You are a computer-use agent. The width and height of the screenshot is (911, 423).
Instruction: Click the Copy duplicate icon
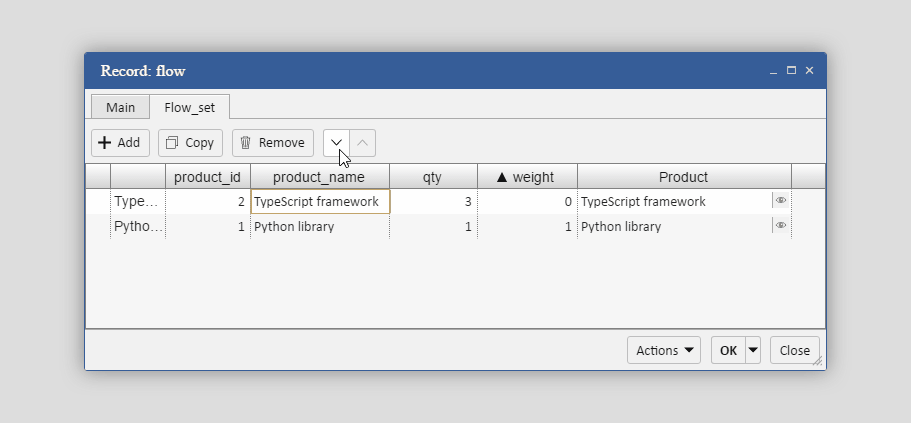pyautogui.click(x=172, y=143)
